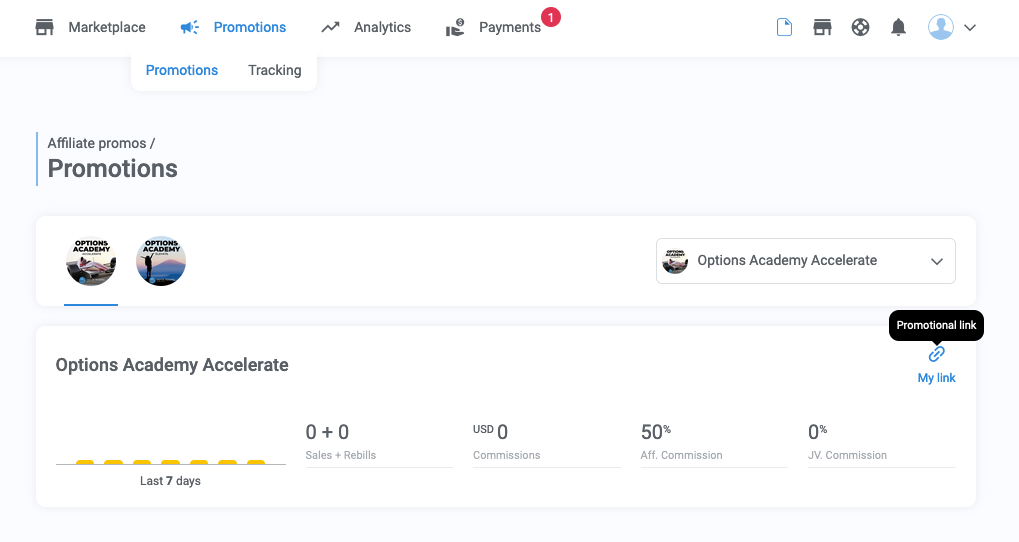Click the Payments hand coin icon

[455, 28]
